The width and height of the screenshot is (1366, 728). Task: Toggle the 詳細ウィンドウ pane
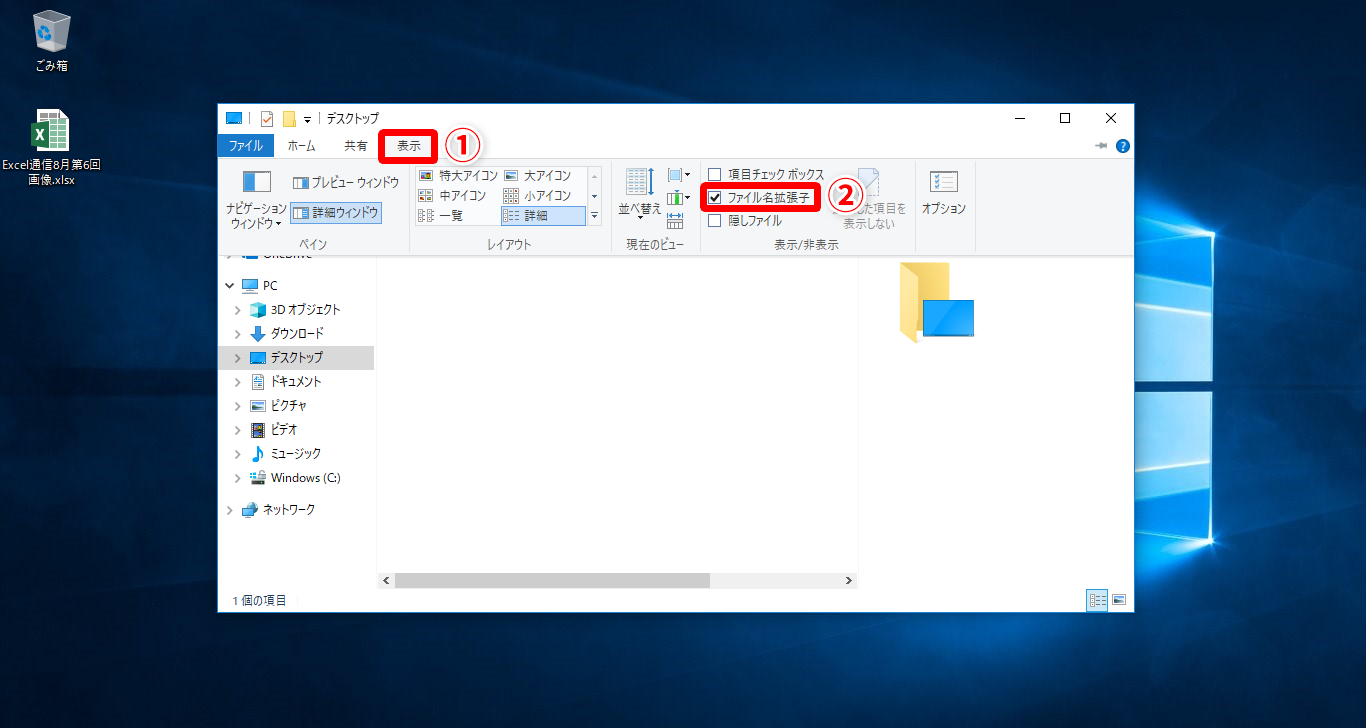pos(336,212)
